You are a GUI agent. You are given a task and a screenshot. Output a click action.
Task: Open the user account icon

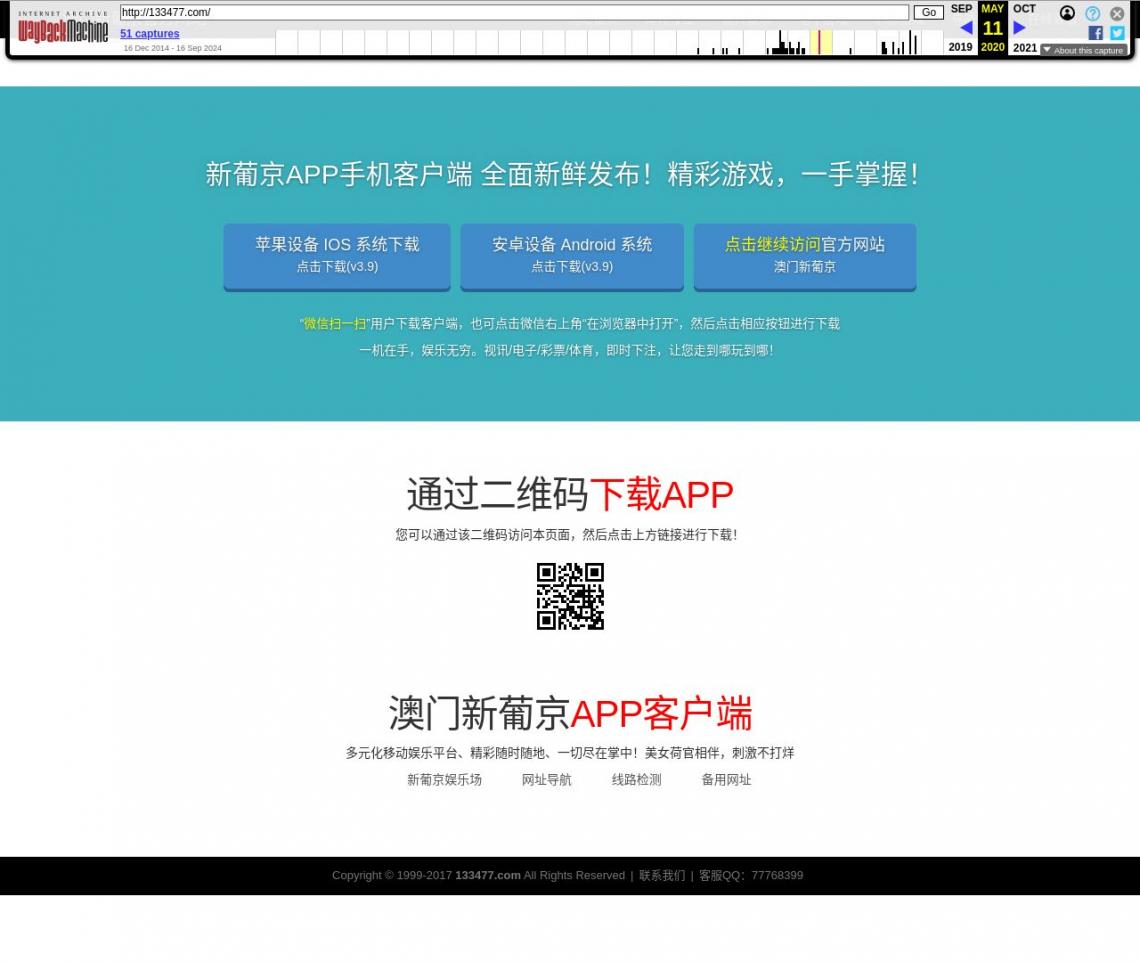tap(1067, 13)
